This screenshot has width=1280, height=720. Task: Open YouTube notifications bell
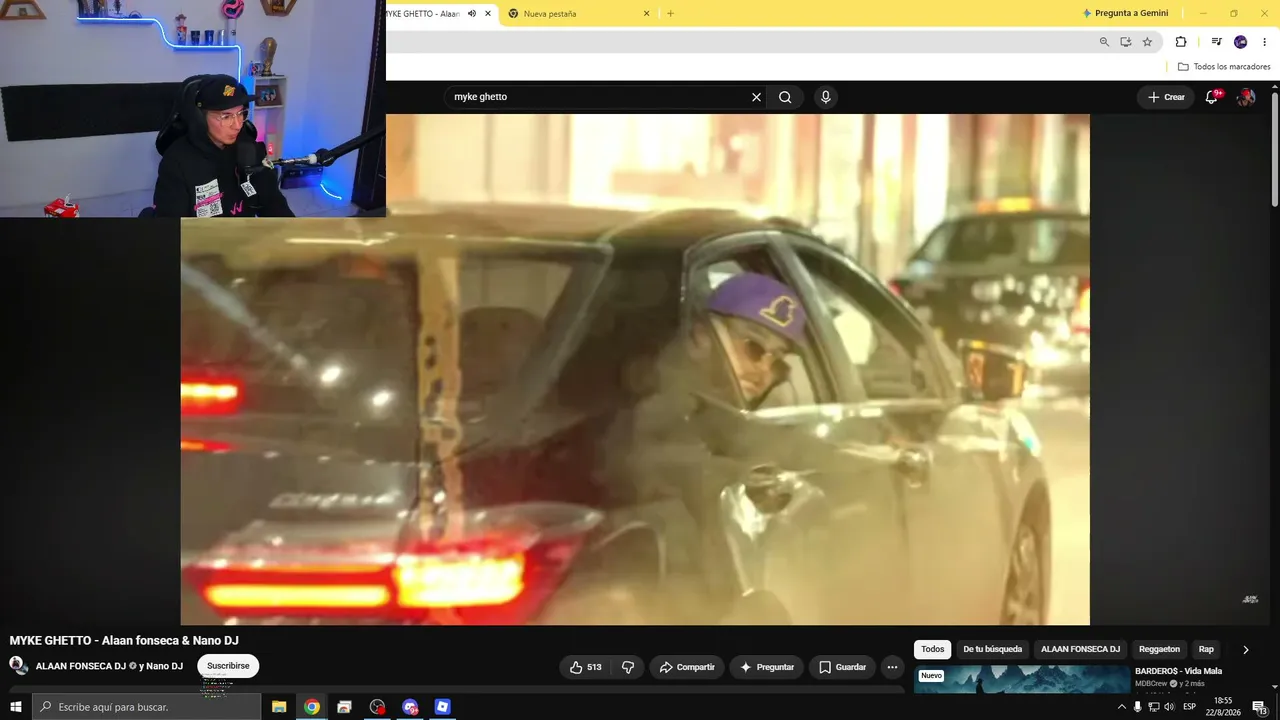(1212, 97)
